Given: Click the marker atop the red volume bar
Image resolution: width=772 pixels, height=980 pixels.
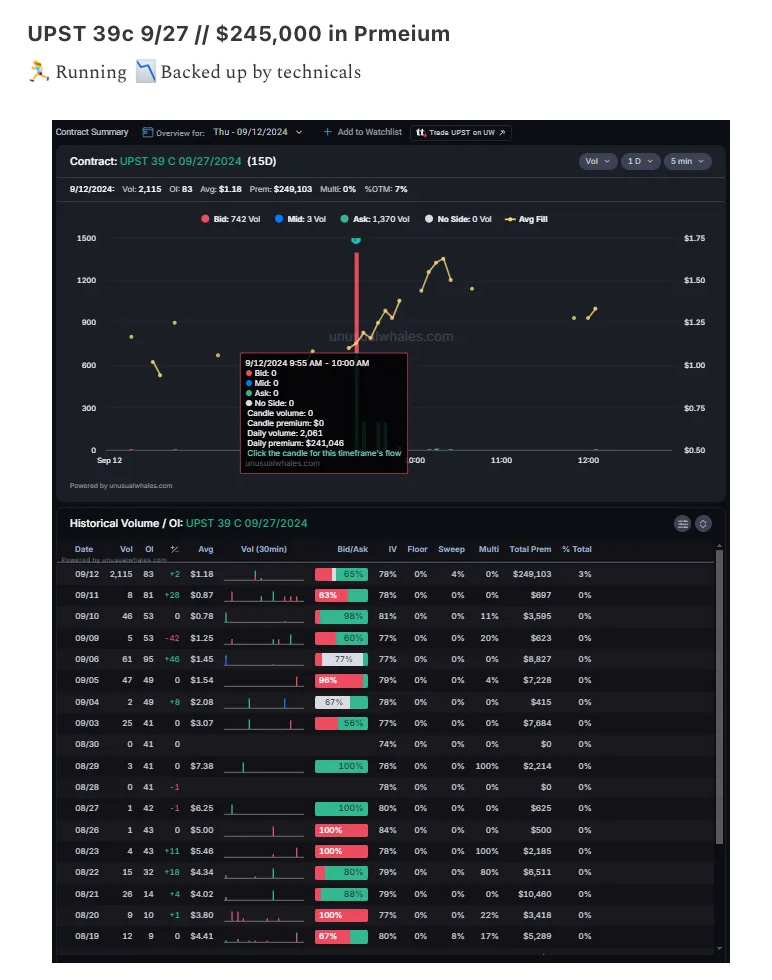Looking at the screenshot, I should coord(356,240).
